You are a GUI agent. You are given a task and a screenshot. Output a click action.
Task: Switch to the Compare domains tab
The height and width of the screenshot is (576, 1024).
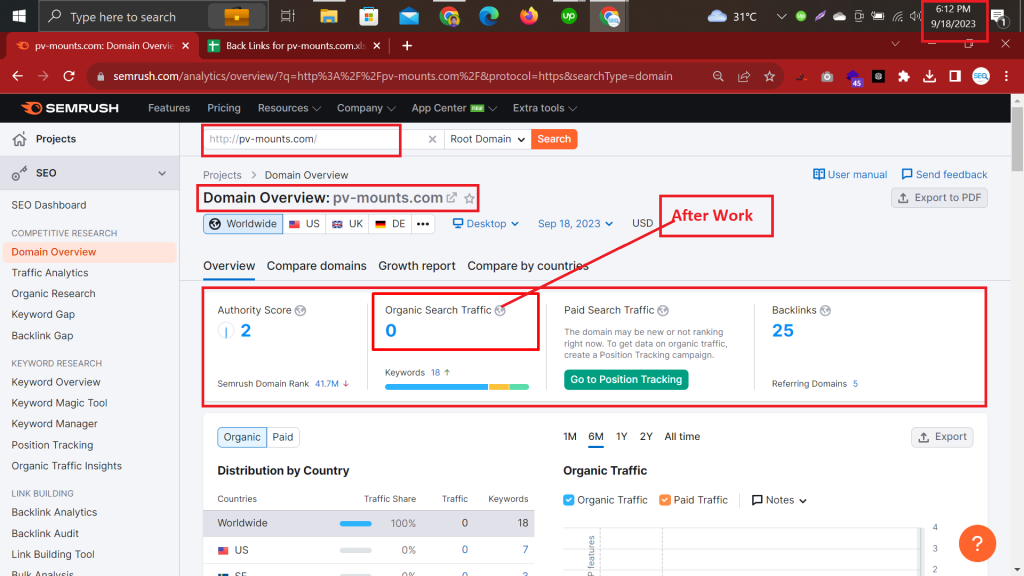coord(317,266)
